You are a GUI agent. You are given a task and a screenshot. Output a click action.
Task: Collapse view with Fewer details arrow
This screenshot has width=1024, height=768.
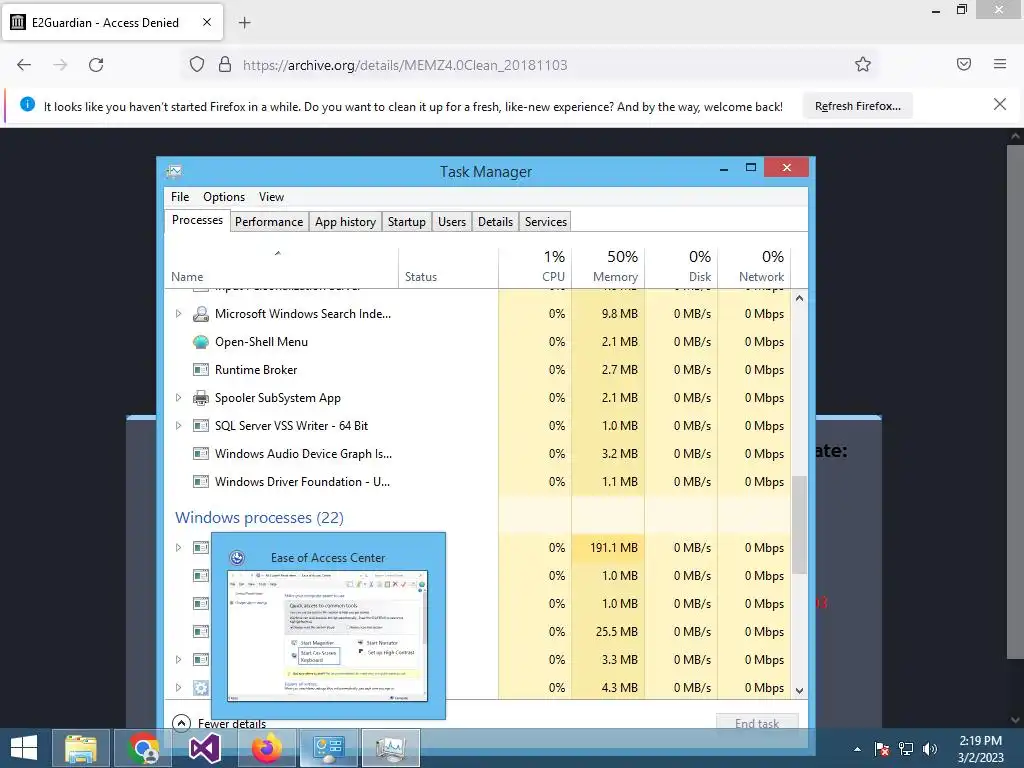[x=182, y=723]
